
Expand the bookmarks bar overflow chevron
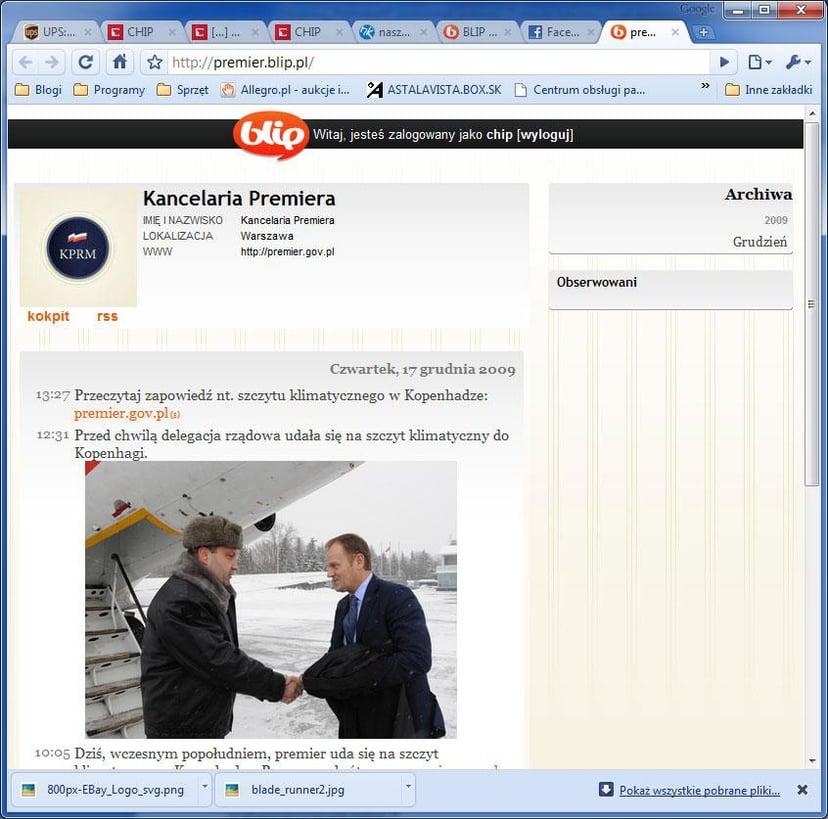pyautogui.click(x=705, y=89)
